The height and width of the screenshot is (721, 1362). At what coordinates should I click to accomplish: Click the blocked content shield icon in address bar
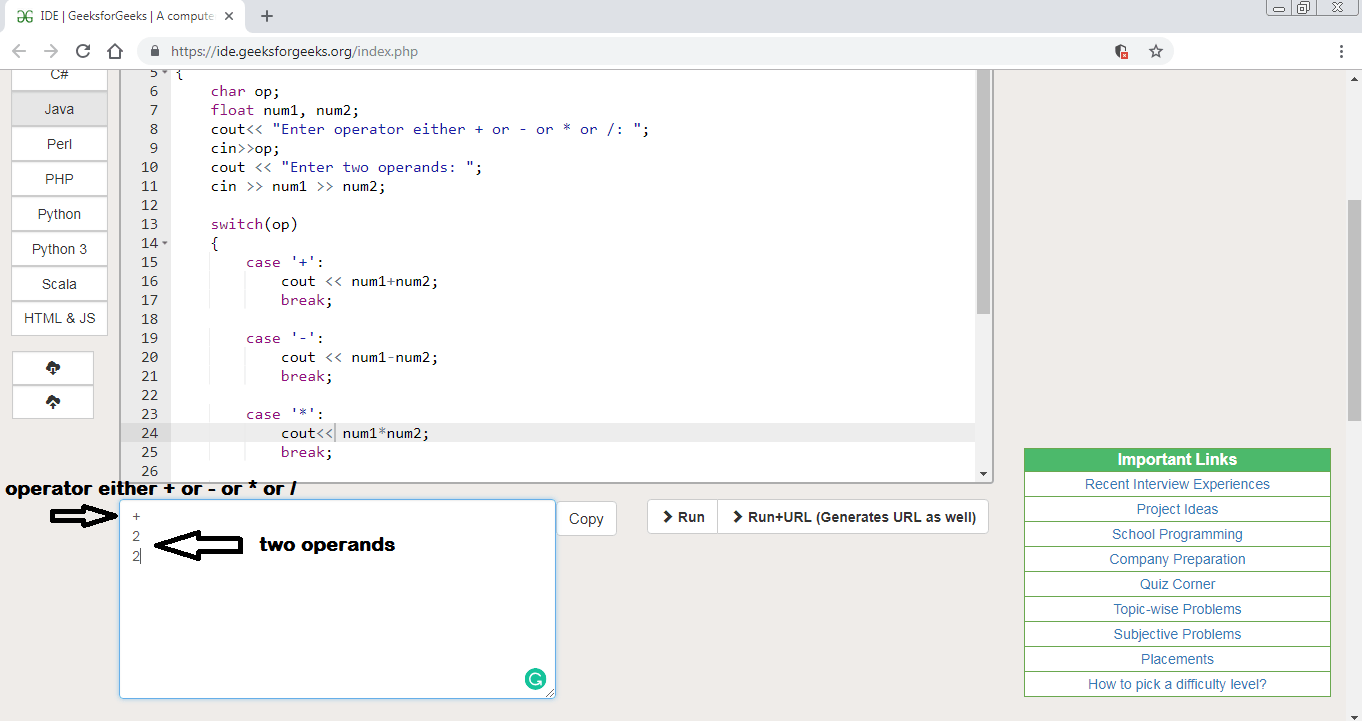tap(1122, 51)
